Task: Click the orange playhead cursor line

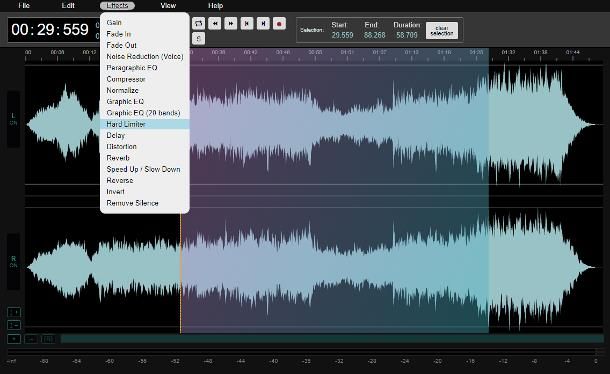Action: tap(181, 272)
